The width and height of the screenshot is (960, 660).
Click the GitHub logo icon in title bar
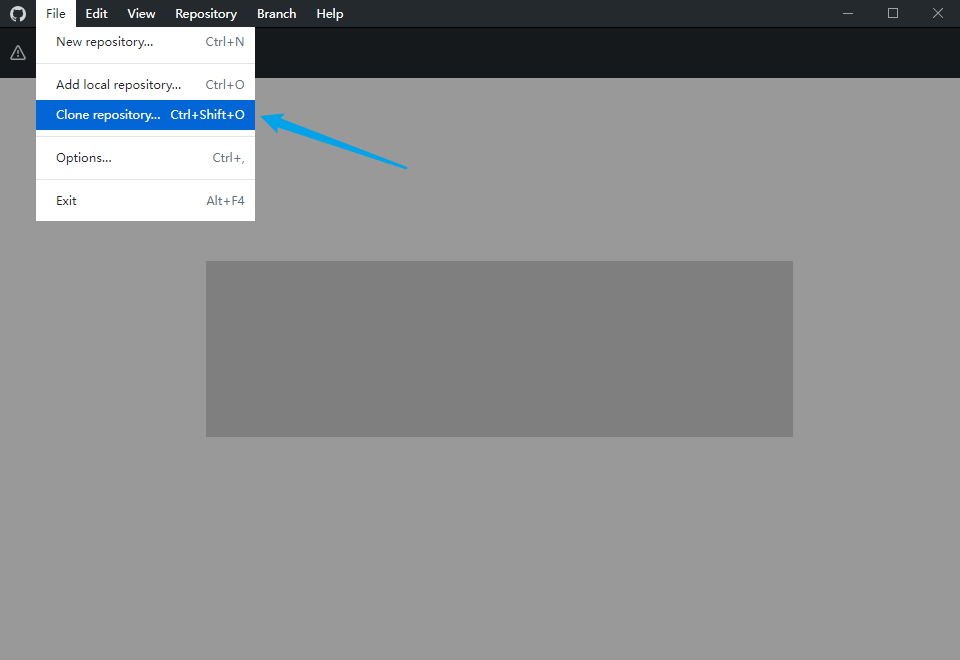pos(18,14)
